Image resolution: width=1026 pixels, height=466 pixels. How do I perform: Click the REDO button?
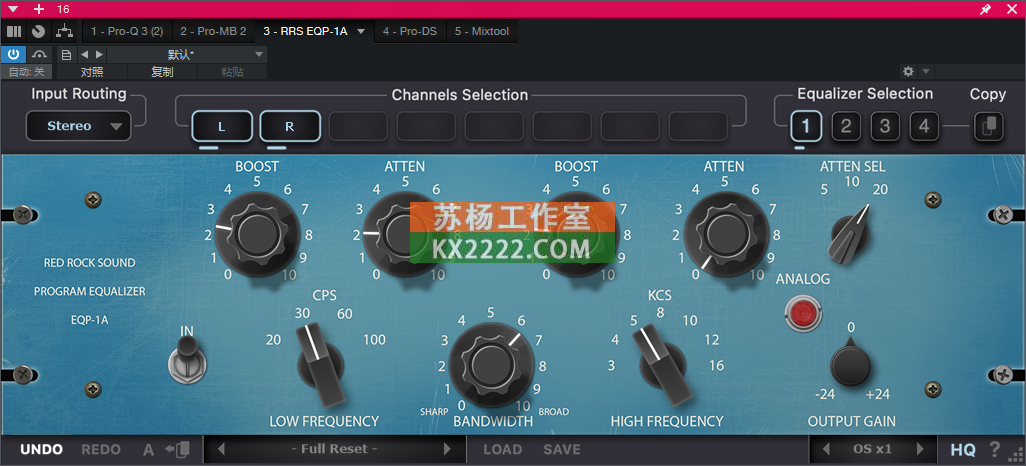(x=101, y=450)
